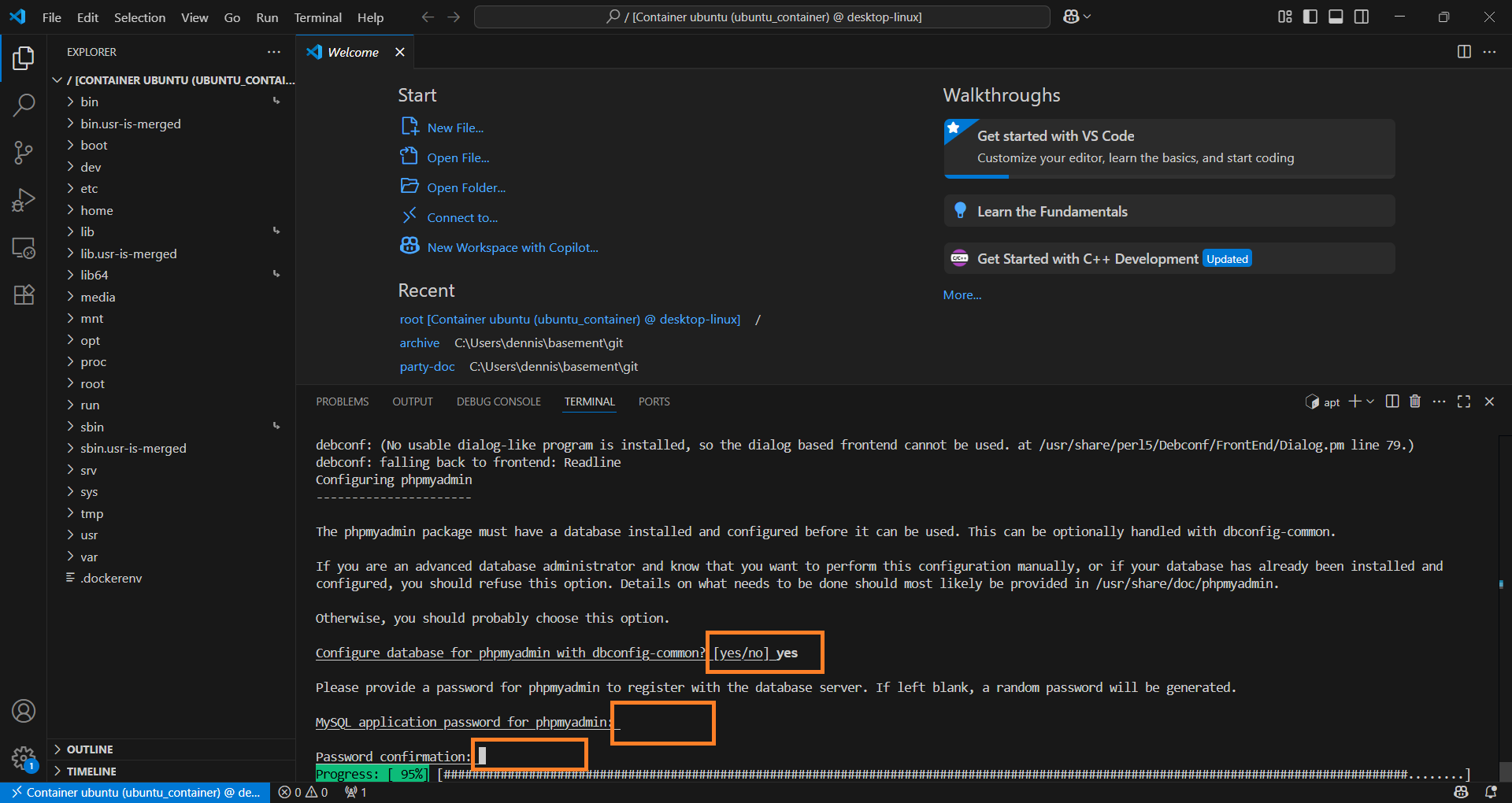Toggle the secondary sidebar

click(x=1361, y=17)
